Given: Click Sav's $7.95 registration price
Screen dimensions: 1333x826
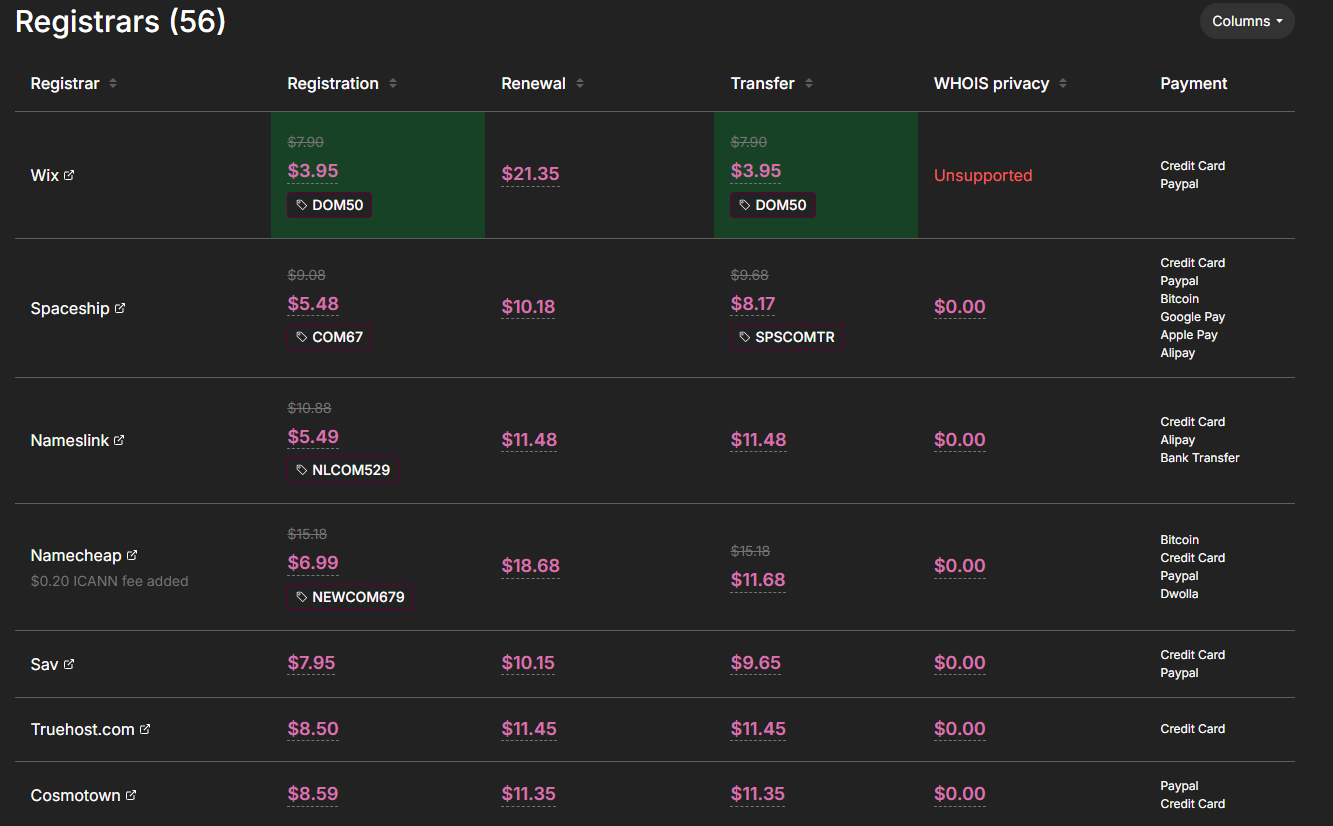Looking at the screenshot, I should (x=311, y=663).
